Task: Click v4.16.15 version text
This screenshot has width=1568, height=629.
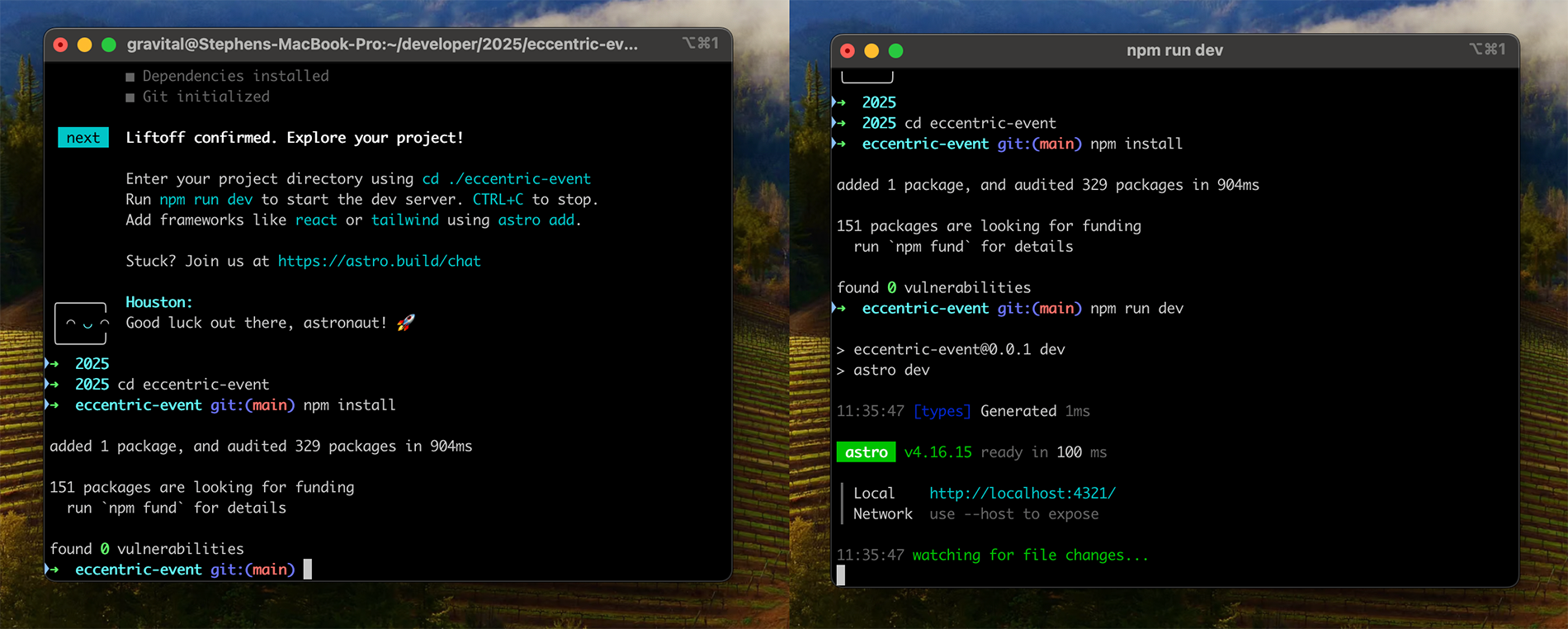Action: point(937,452)
